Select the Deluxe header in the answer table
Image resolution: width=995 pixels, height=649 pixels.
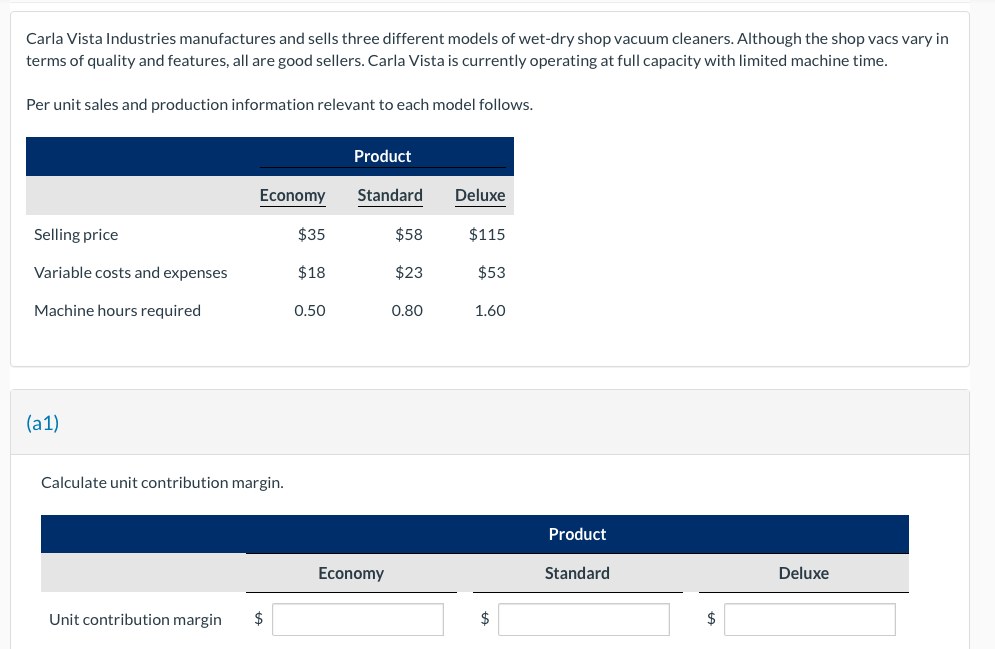(x=803, y=573)
